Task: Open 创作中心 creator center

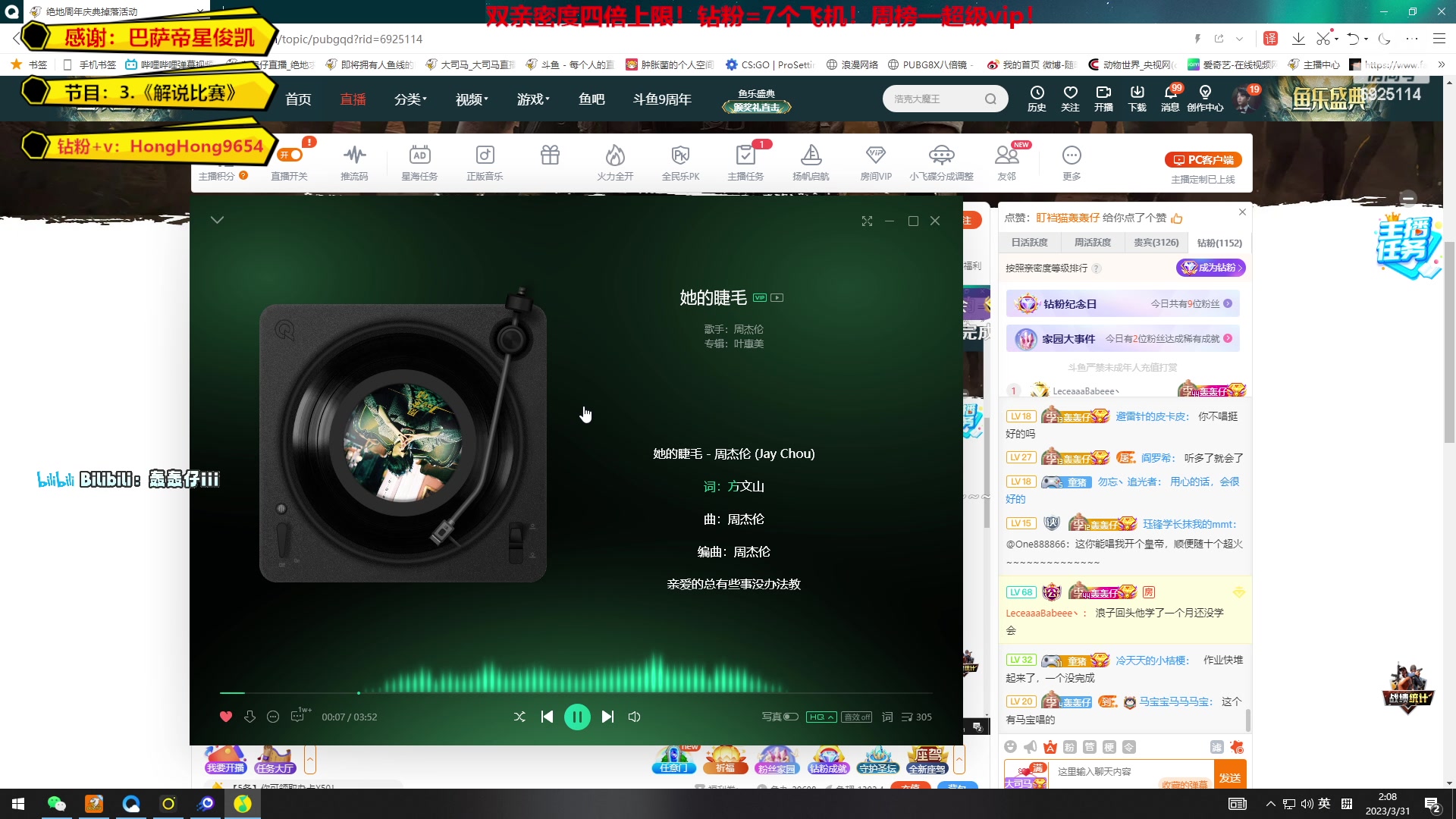Action: point(1205,99)
